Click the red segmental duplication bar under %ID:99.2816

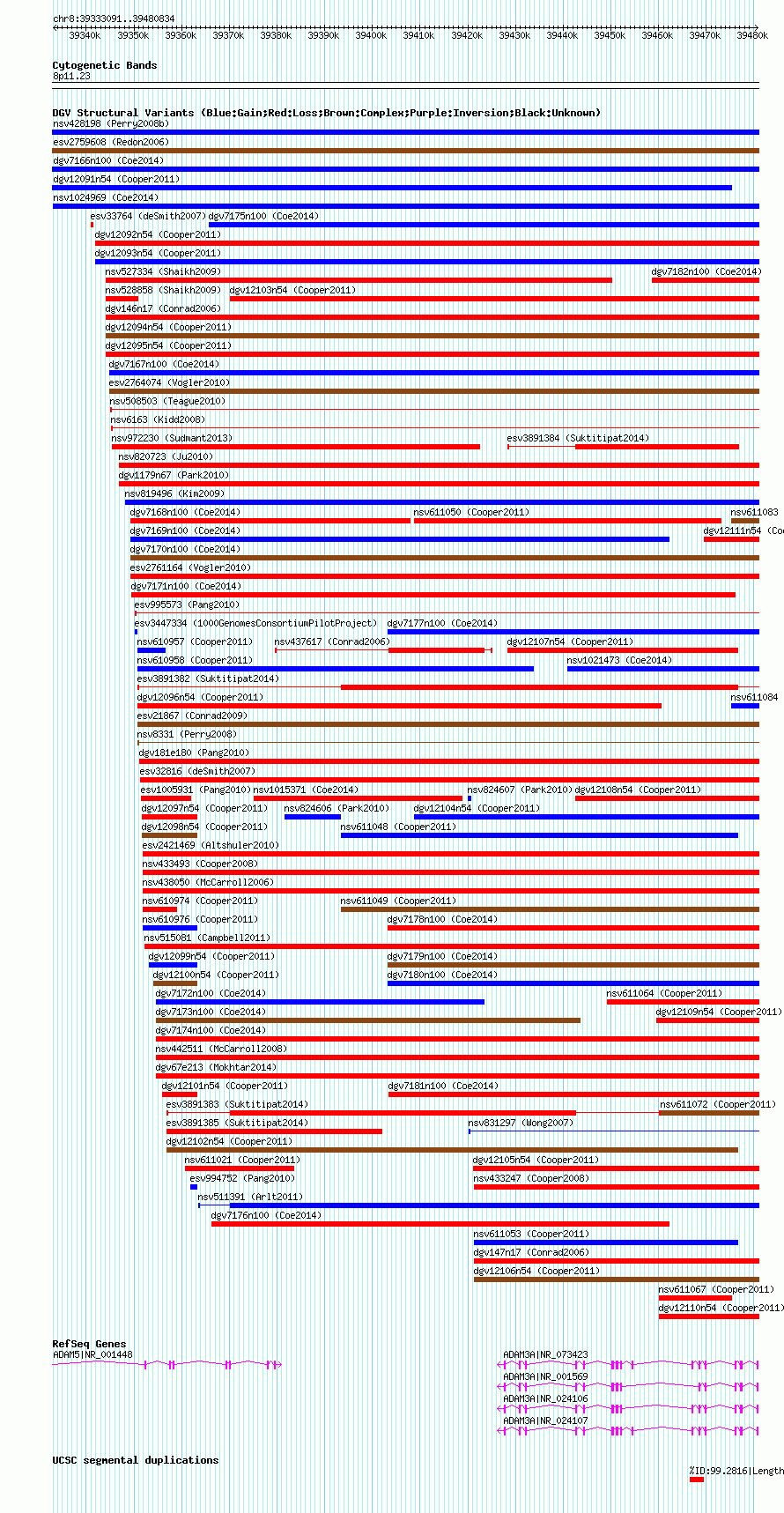coord(697,1480)
